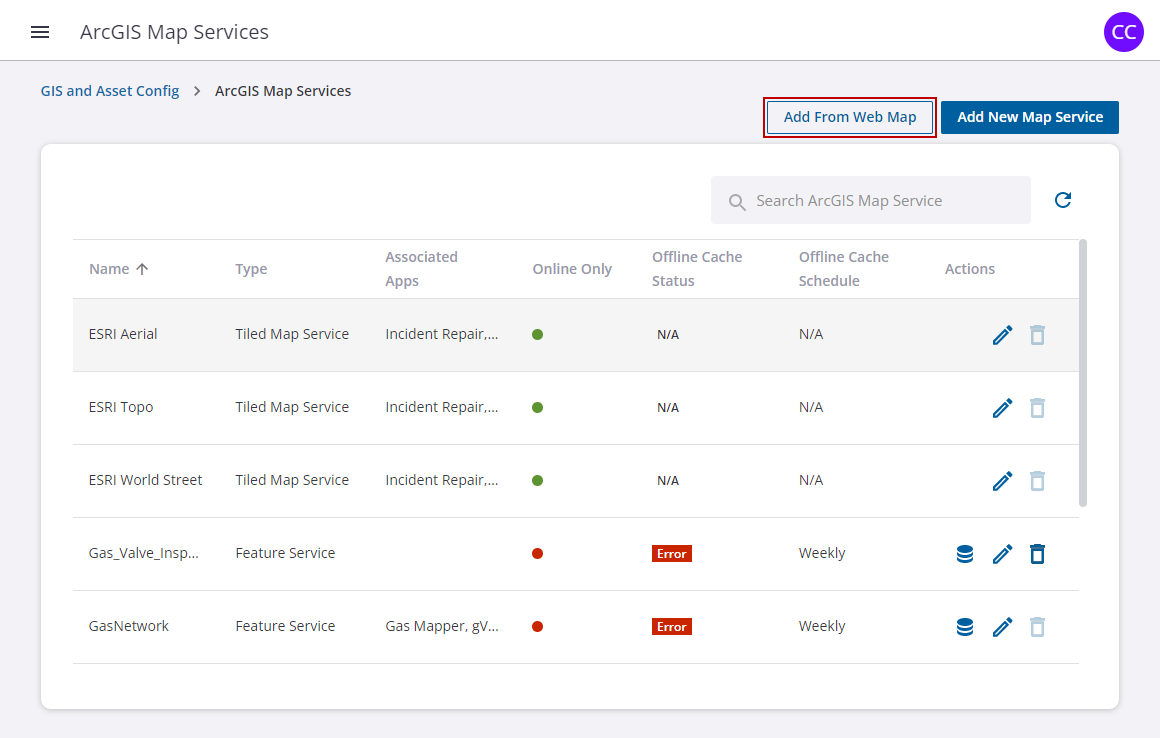Screen dimensions: 1160x738
Task: Edit the ESRI Aerial service
Action: click(1002, 335)
